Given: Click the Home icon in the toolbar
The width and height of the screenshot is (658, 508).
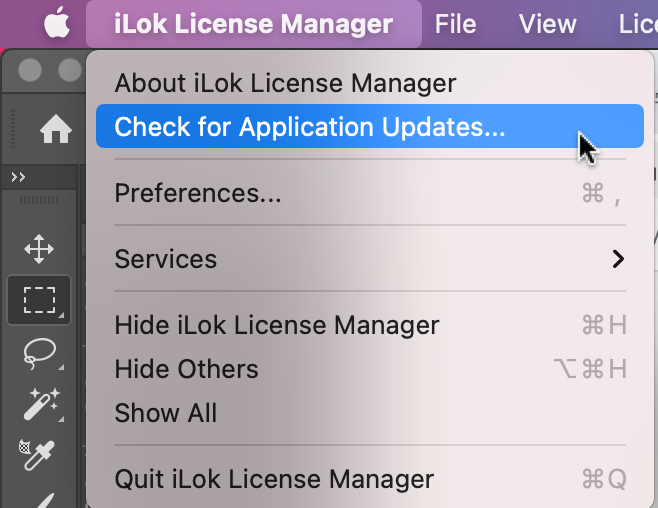Looking at the screenshot, I should click(55, 129).
